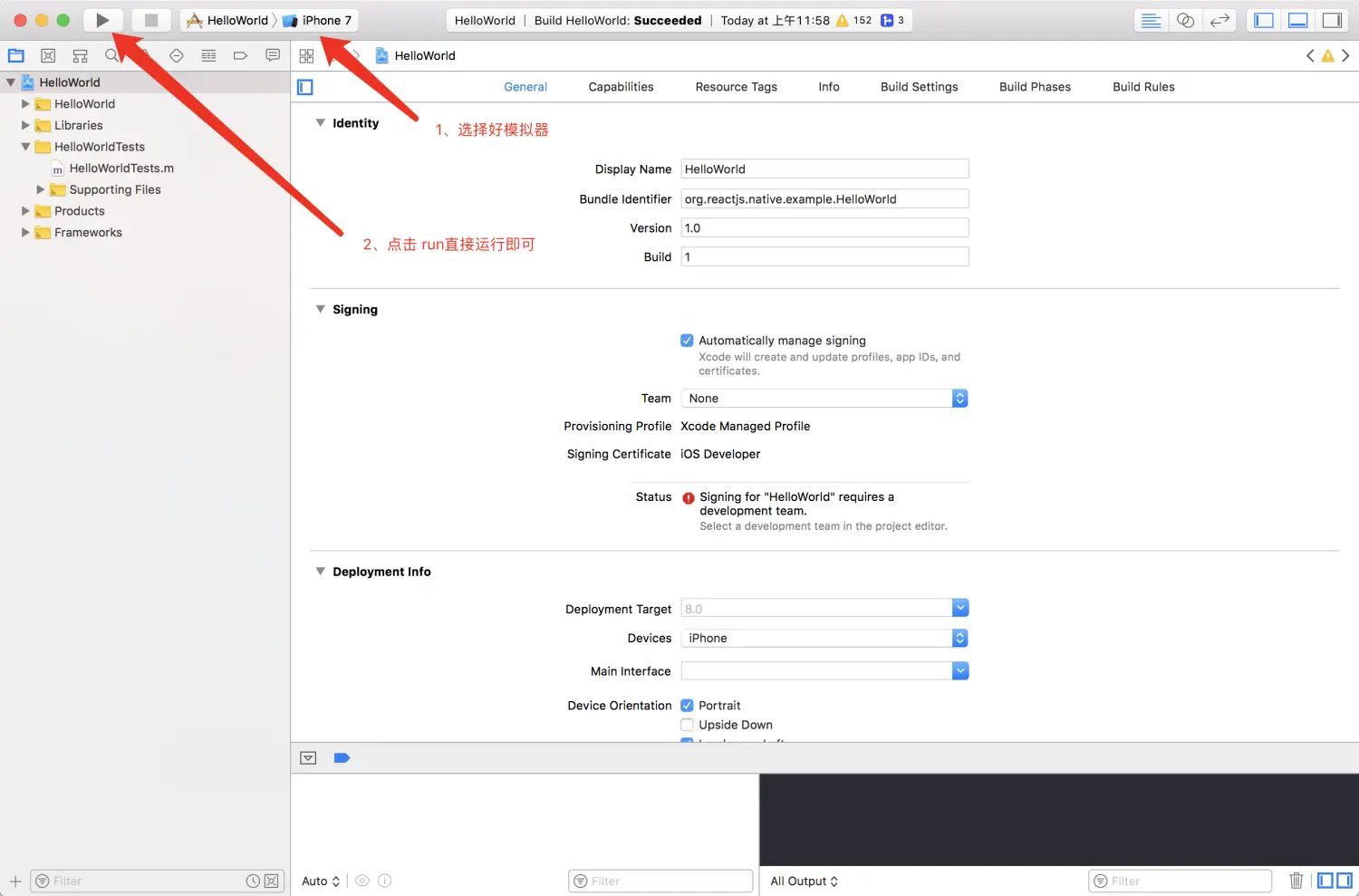Toggle breakpoints activation icon
Screen dimensions: 1359x896
point(342,758)
